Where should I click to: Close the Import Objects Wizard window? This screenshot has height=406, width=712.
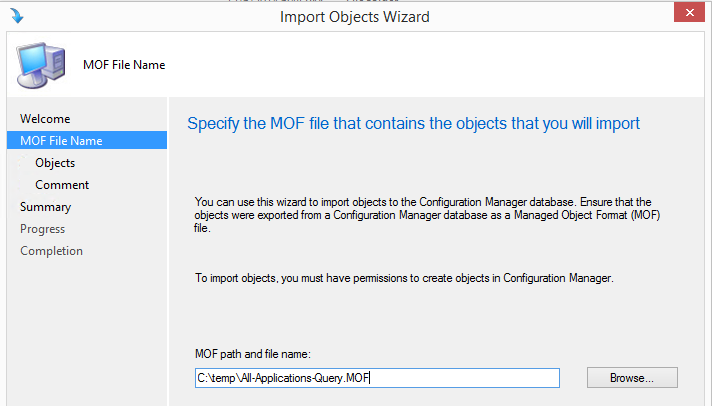coord(689,12)
